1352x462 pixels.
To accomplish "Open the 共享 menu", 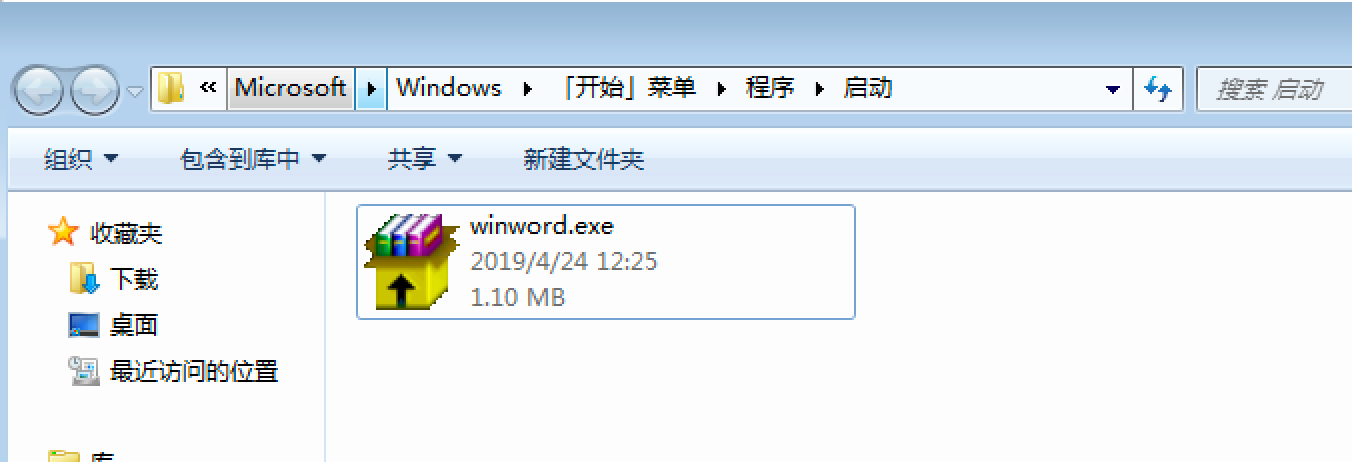I will tap(425, 159).
